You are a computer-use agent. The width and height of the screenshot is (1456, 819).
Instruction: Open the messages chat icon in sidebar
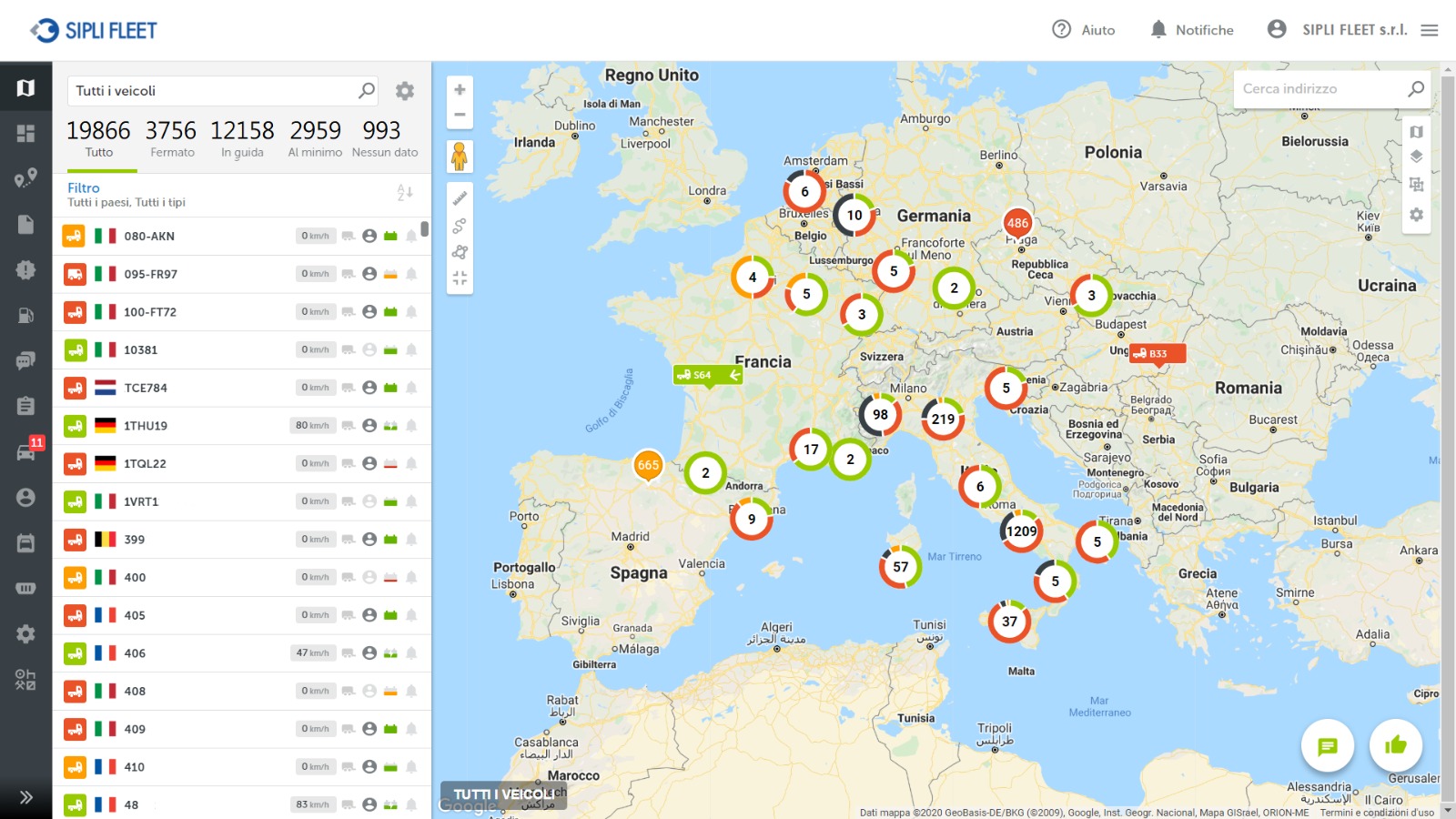point(26,360)
